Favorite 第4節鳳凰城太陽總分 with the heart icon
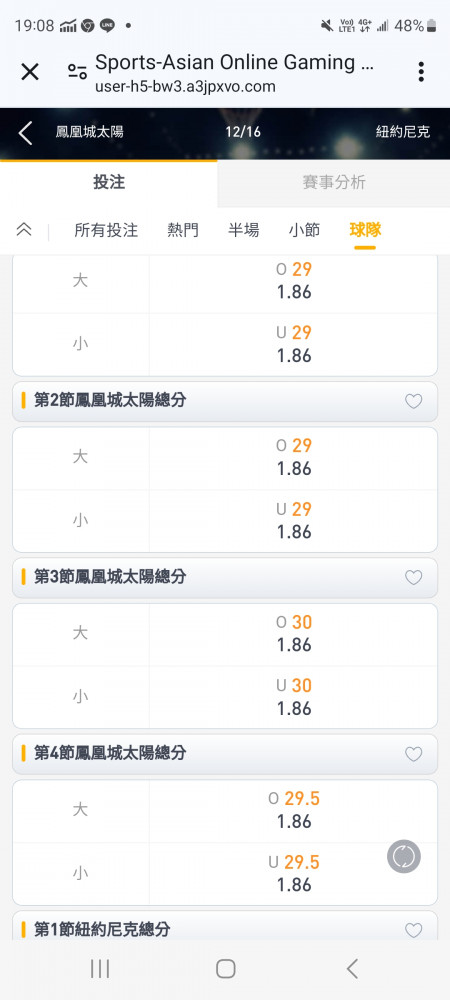The height and width of the screenshot is (1000, 450). pos(414,754)
